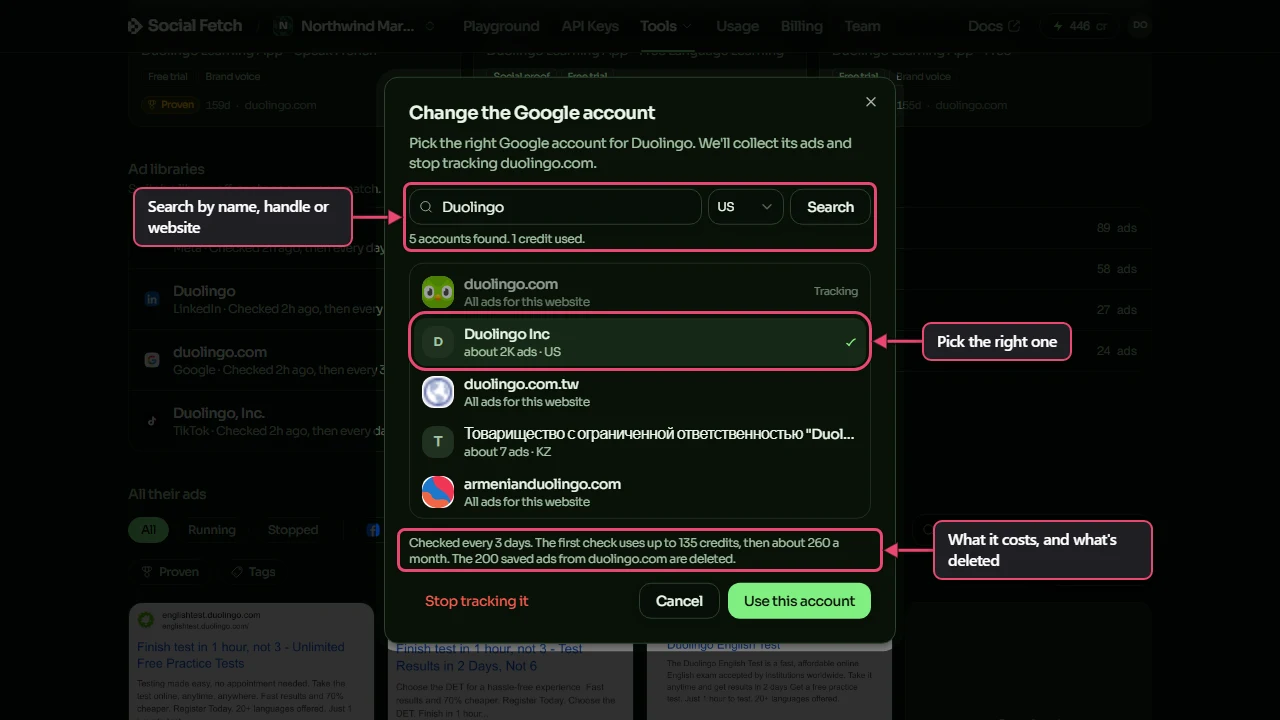Expand the Tools menu
This screenshot has width=1280, height=720.
point(666,26)
